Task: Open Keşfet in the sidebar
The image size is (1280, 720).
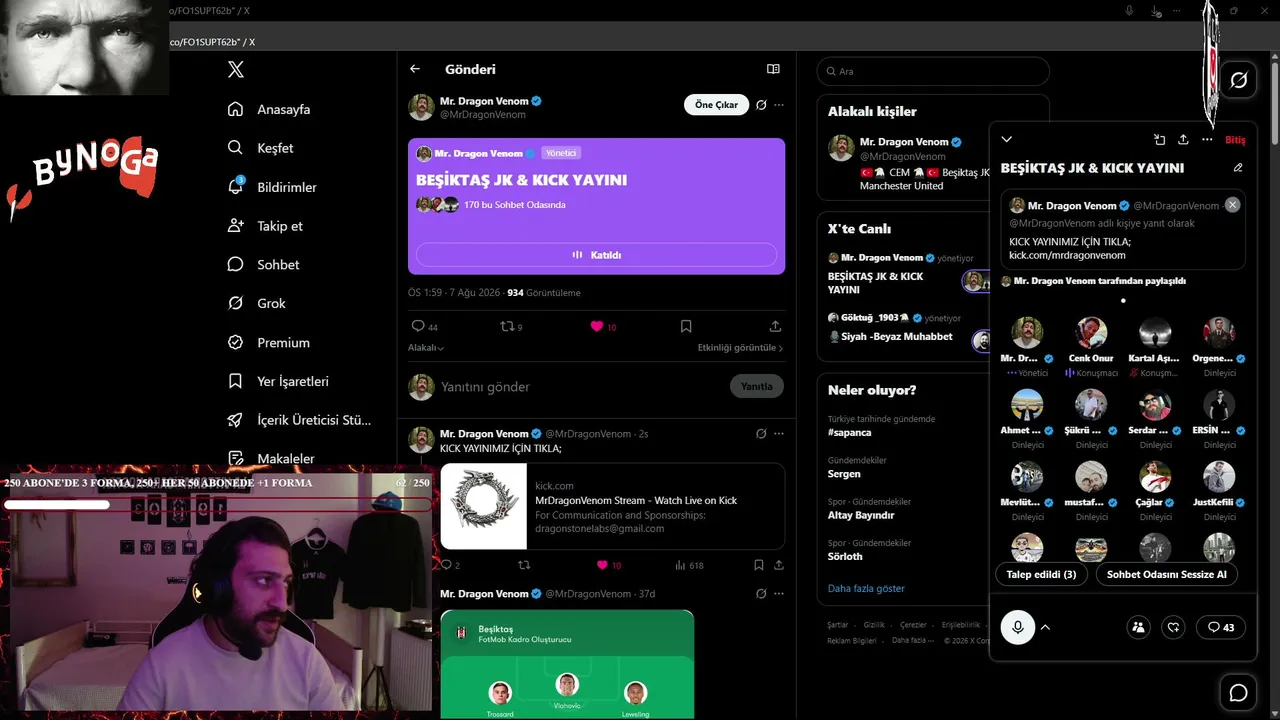Action: pyautogui.click(x=260, y=148)
